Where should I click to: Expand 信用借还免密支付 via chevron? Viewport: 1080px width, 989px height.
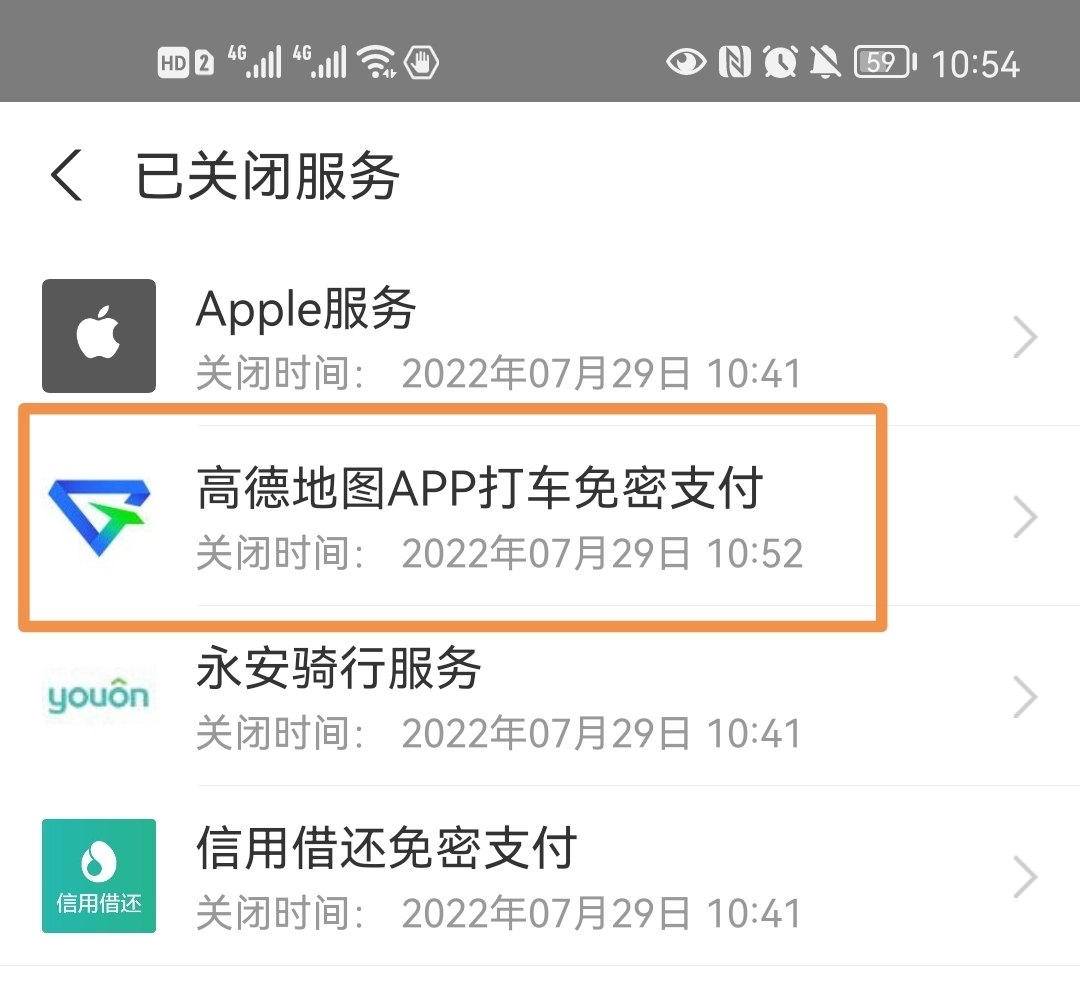click(1026, 877)
